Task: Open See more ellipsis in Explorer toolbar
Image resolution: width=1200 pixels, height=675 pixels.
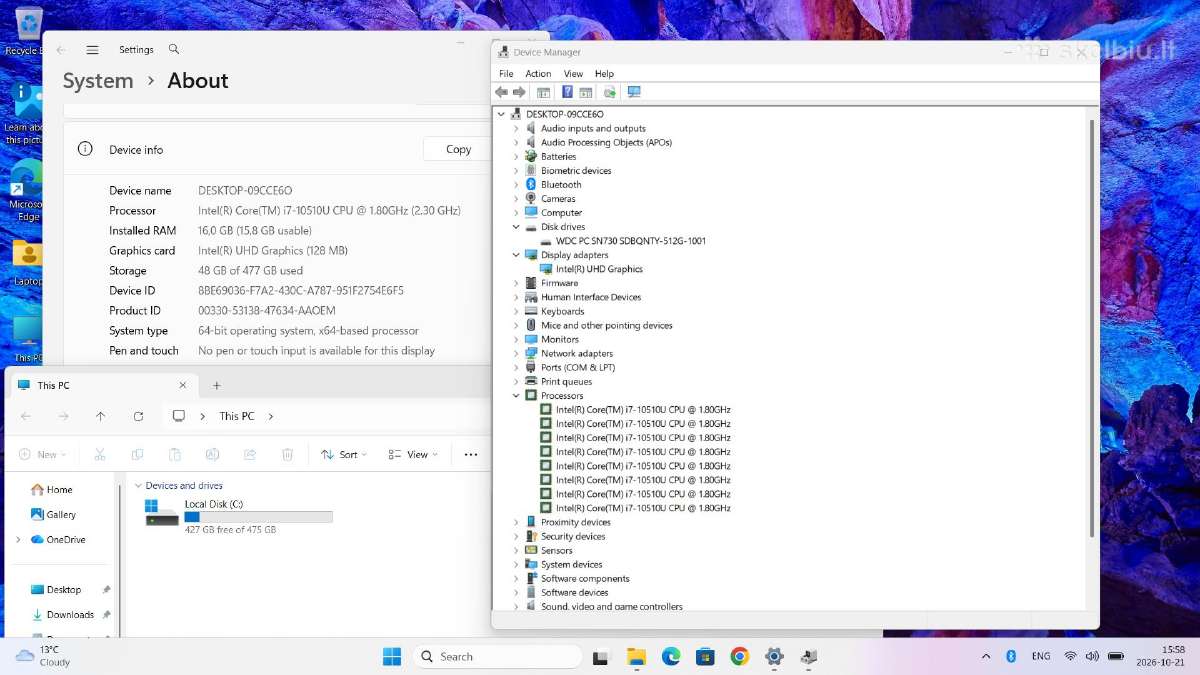Action: (x=471, y=454)
